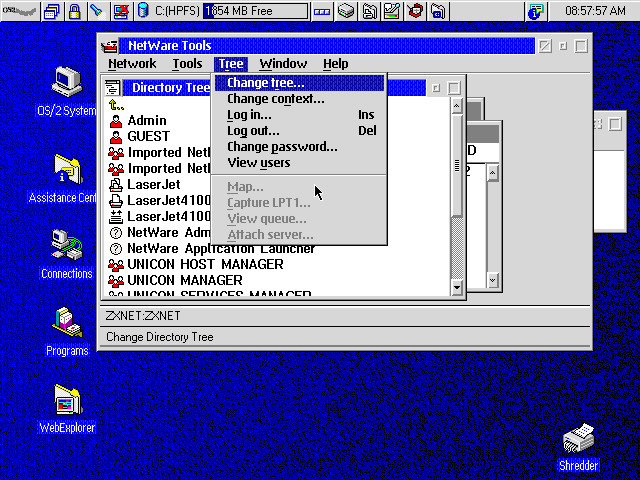Image resolution: width=640 pixels, height=480 pixels.
Task: Click the padlock Lockup icon
Action: (74, 11)
